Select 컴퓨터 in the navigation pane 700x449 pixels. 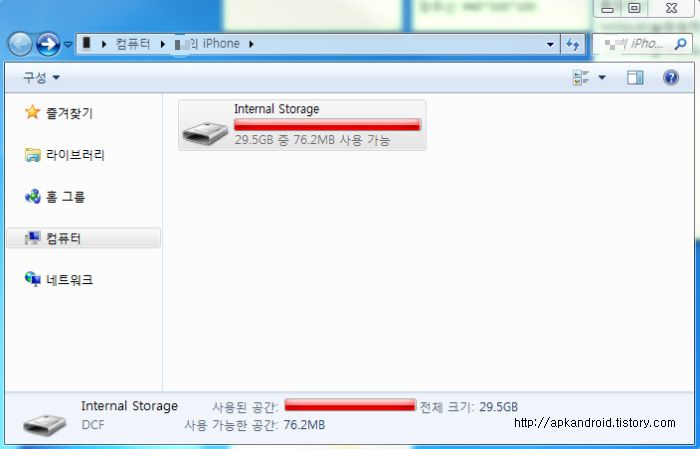pyautogui.click(x=83, y=238)
